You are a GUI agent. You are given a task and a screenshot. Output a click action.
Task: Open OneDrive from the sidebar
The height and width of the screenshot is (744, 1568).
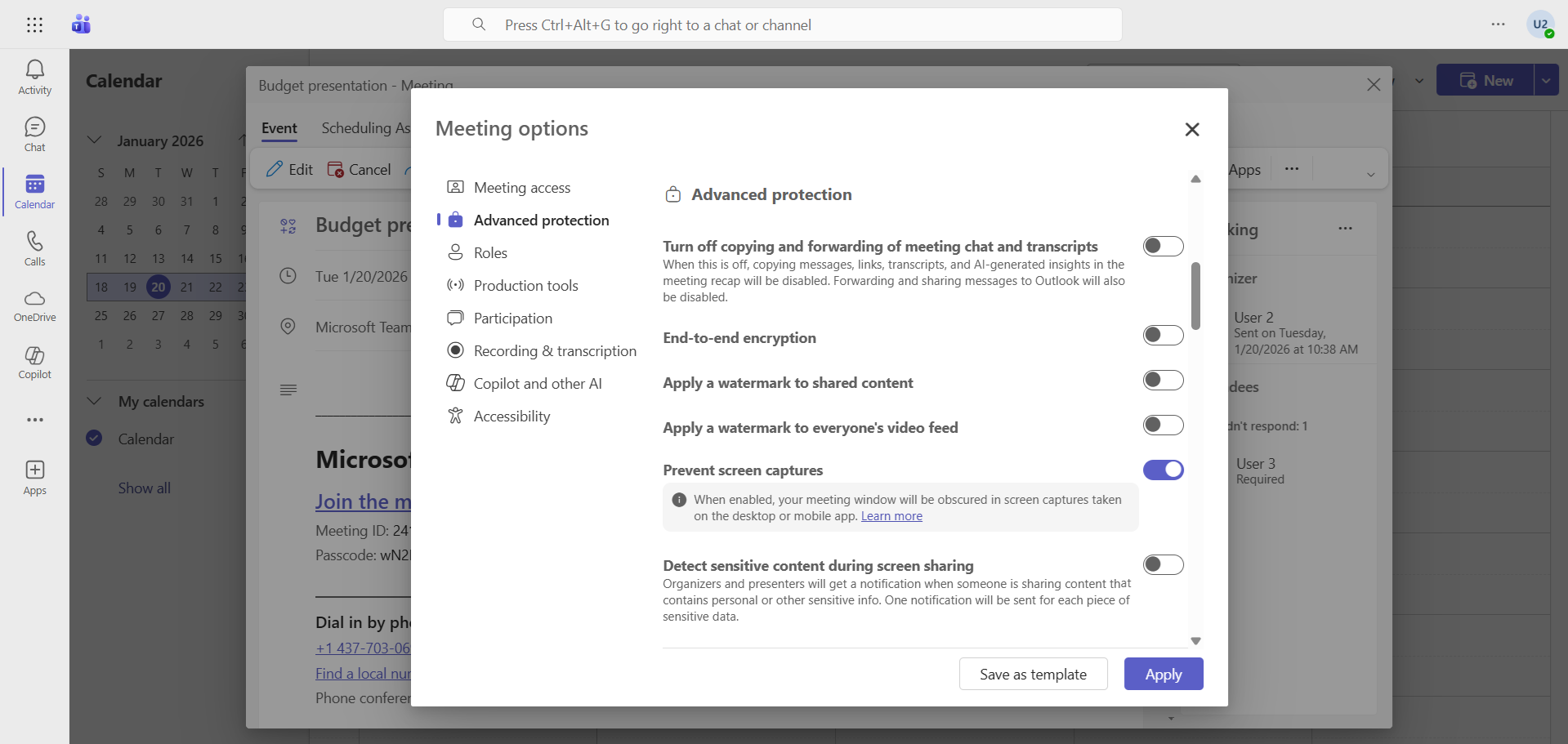click(34, 305)
